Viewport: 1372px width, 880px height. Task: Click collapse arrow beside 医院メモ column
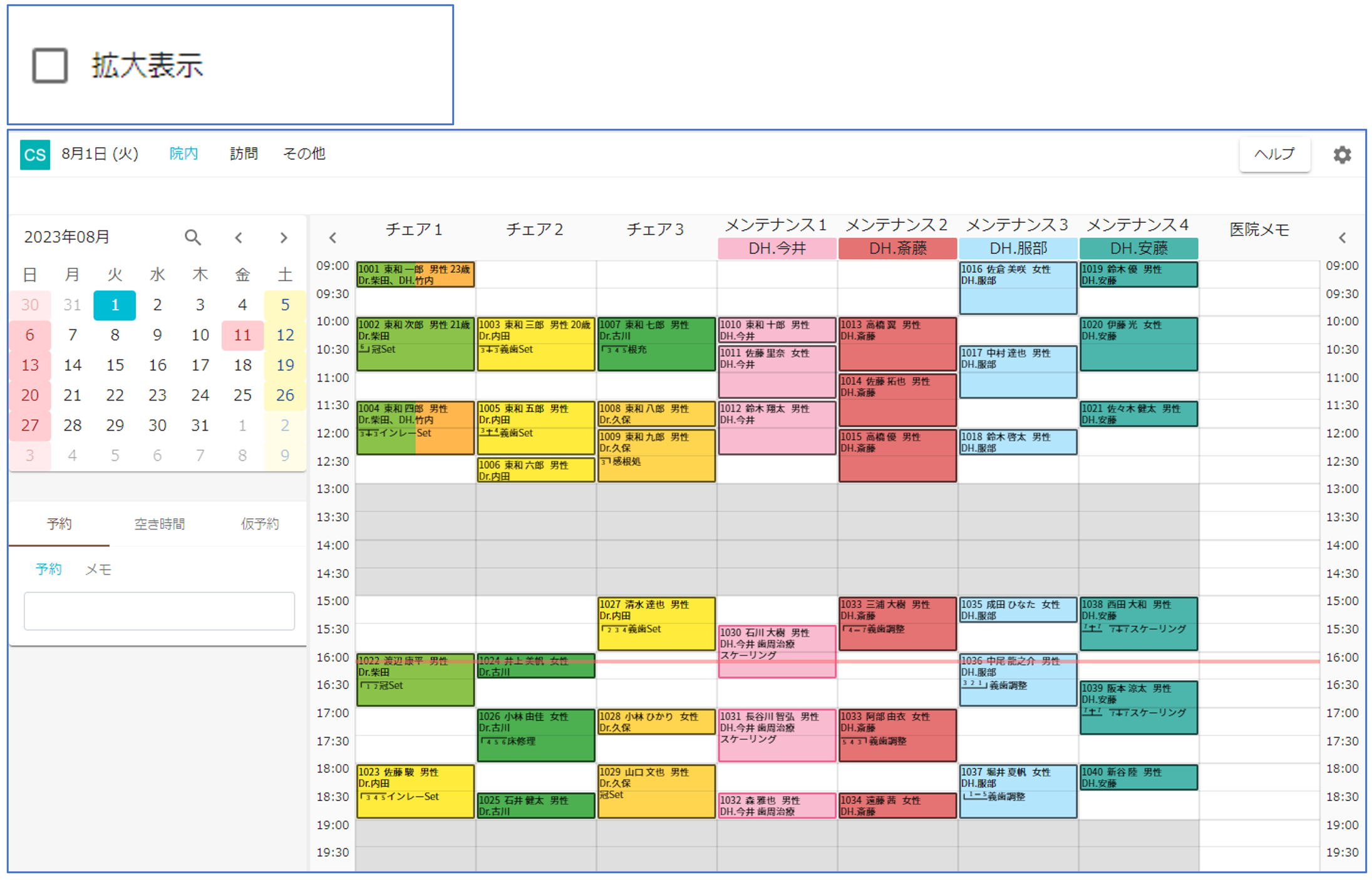(x=1342, y=238)
